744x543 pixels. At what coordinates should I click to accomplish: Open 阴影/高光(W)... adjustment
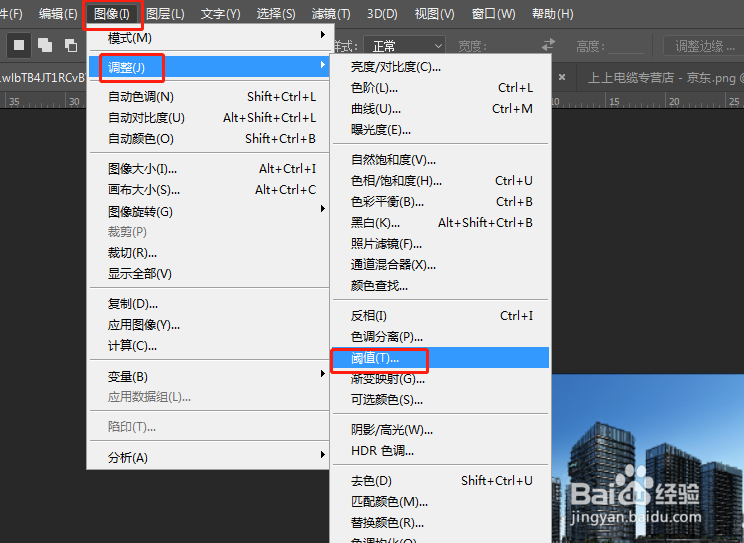pyautogui.click(x=440, y=430)
